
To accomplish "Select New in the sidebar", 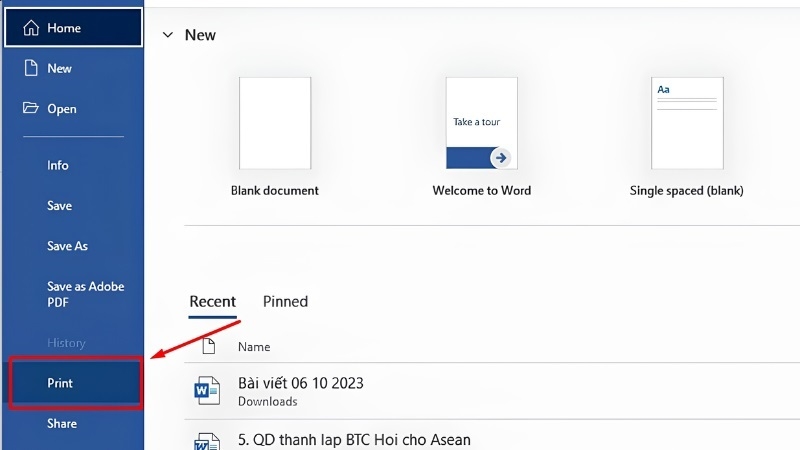I will (73, 68).
